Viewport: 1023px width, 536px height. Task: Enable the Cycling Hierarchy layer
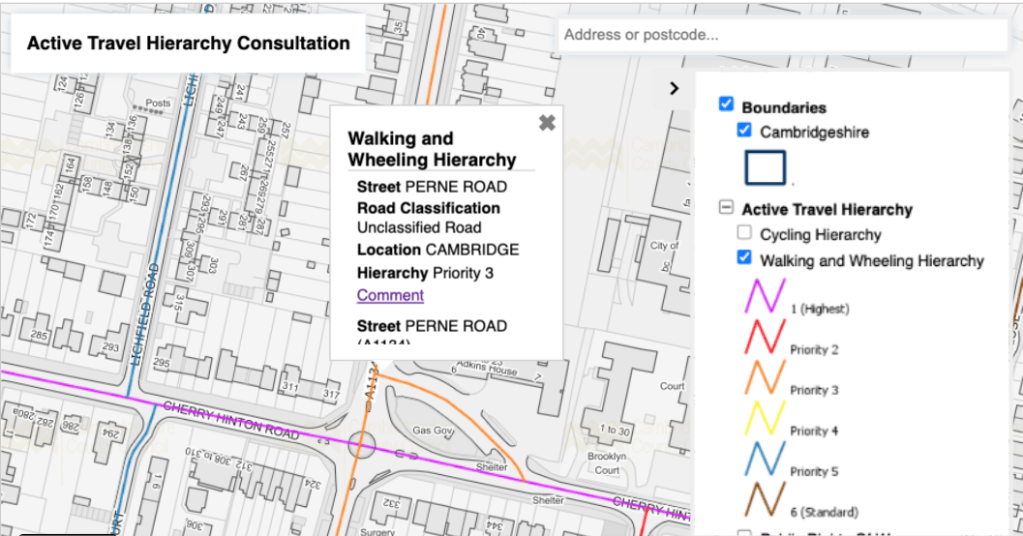744,233
